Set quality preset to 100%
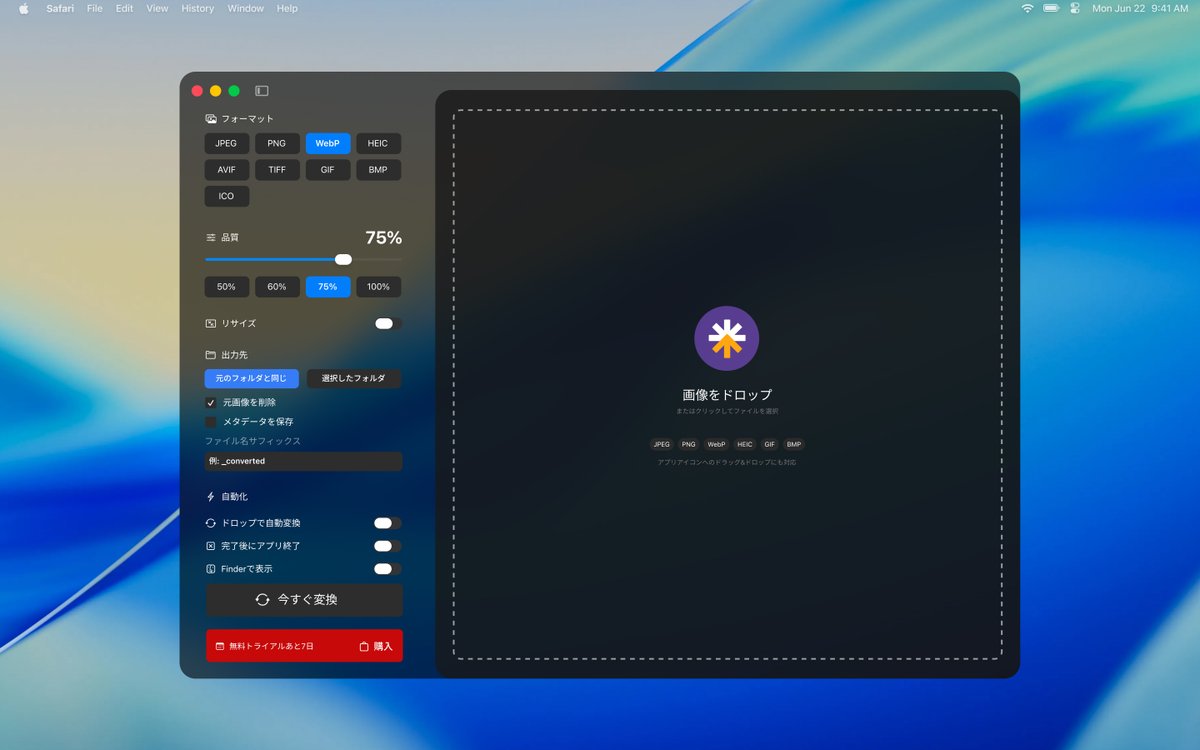Screen dimensions: 1200x750 tap(378, 287)
